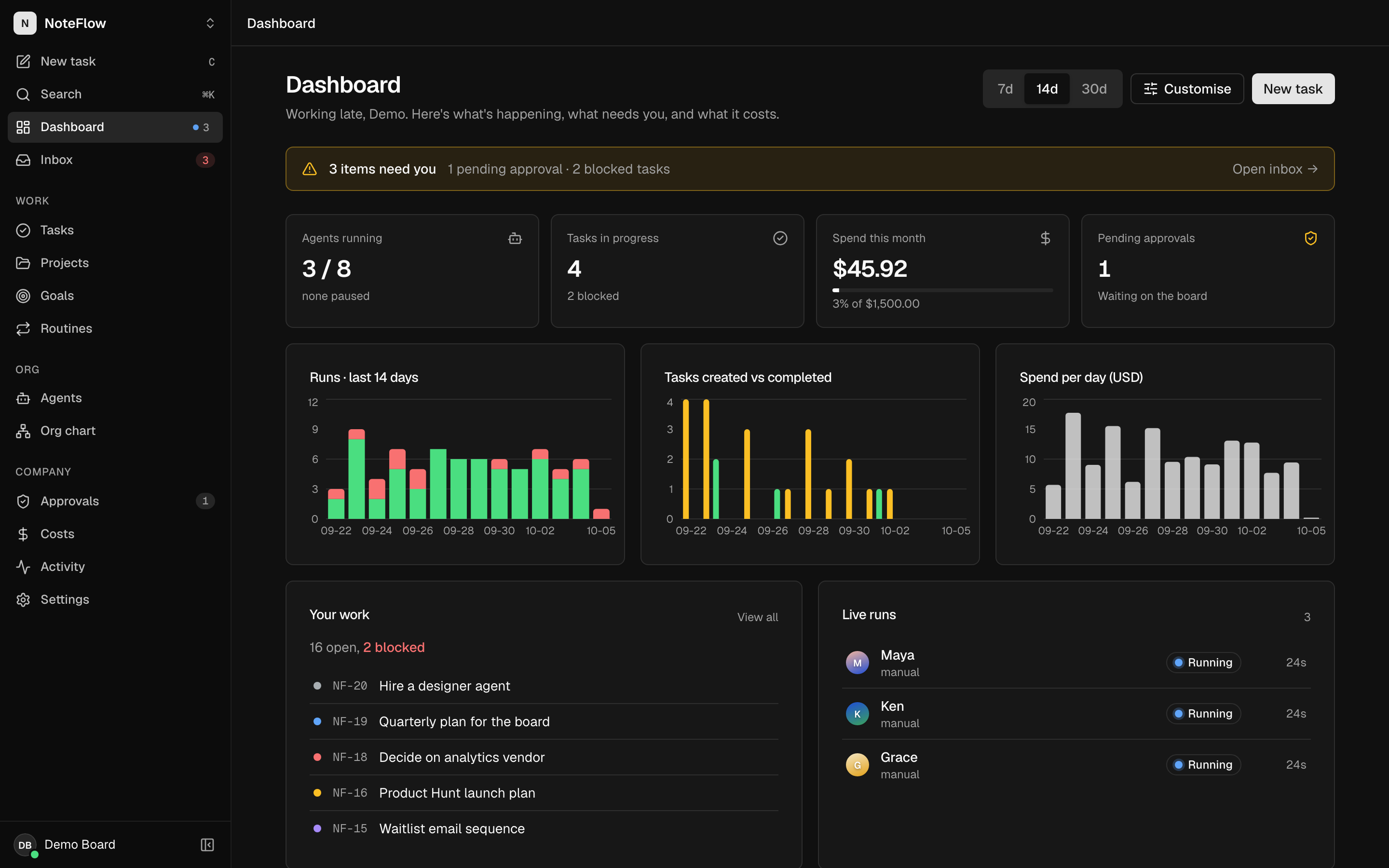Open the NoteFlow workspace switcher chevrons
Screen dimensions: 1389x868
tap(210, 23)
